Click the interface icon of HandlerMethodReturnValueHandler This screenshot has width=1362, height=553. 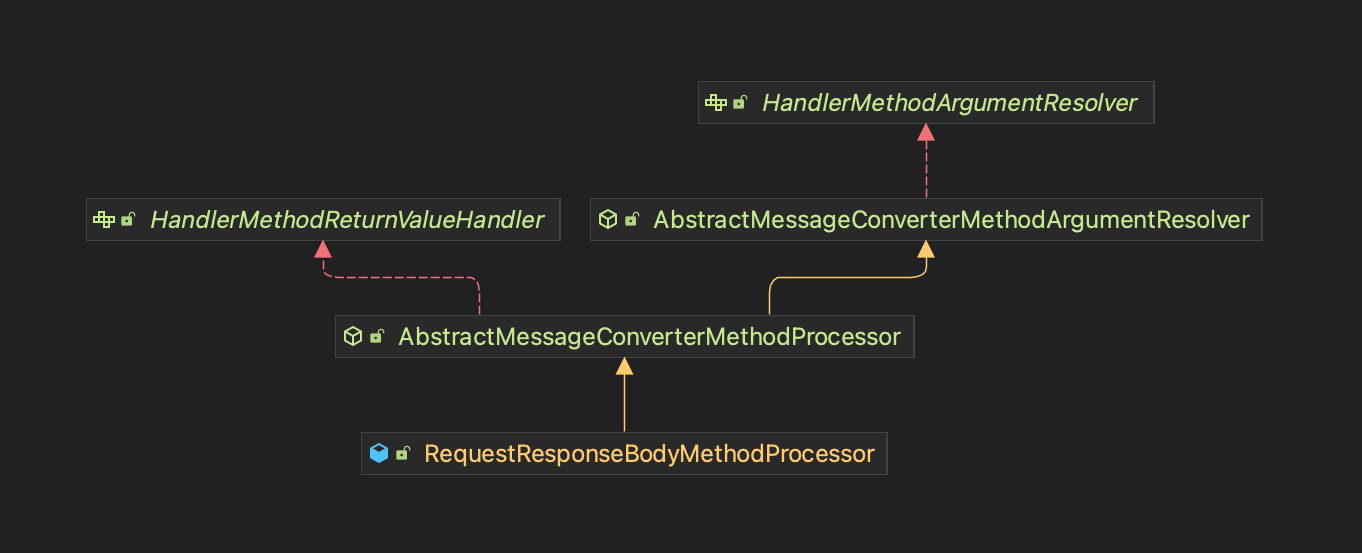[104, 220]
